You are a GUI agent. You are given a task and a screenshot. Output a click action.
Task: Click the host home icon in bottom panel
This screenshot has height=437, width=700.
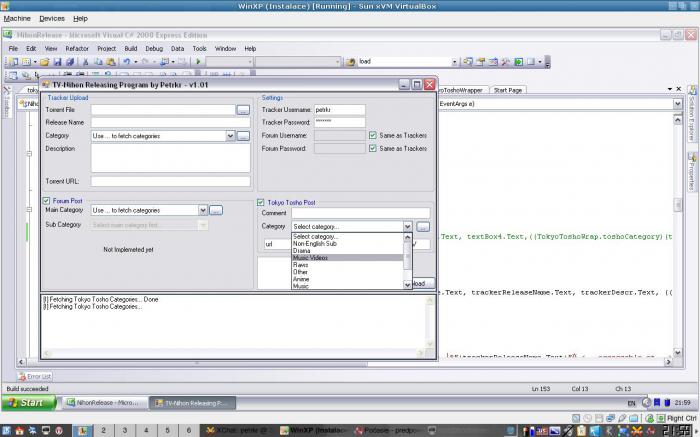coord(19,430)
